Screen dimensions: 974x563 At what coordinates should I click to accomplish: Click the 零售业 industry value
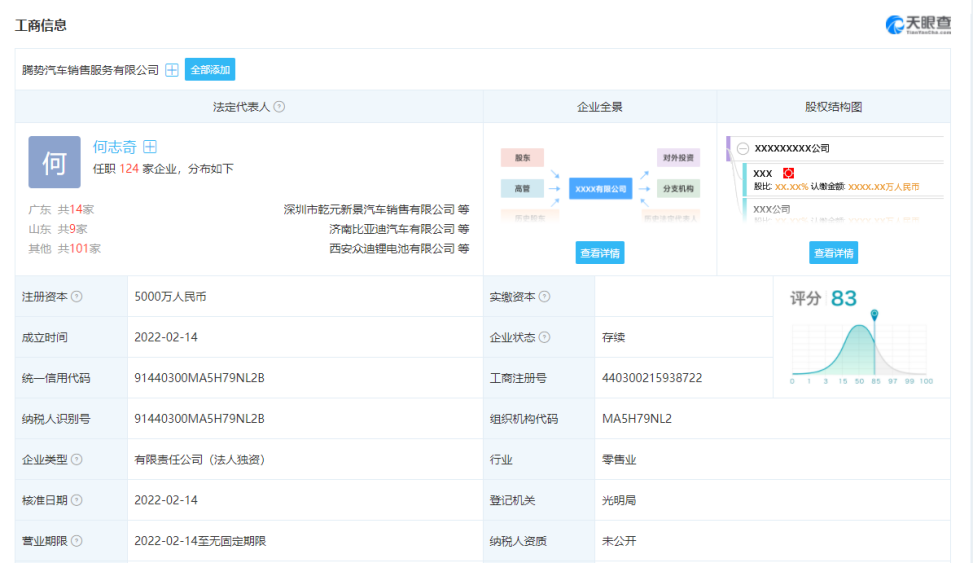[x=619, y=460]
